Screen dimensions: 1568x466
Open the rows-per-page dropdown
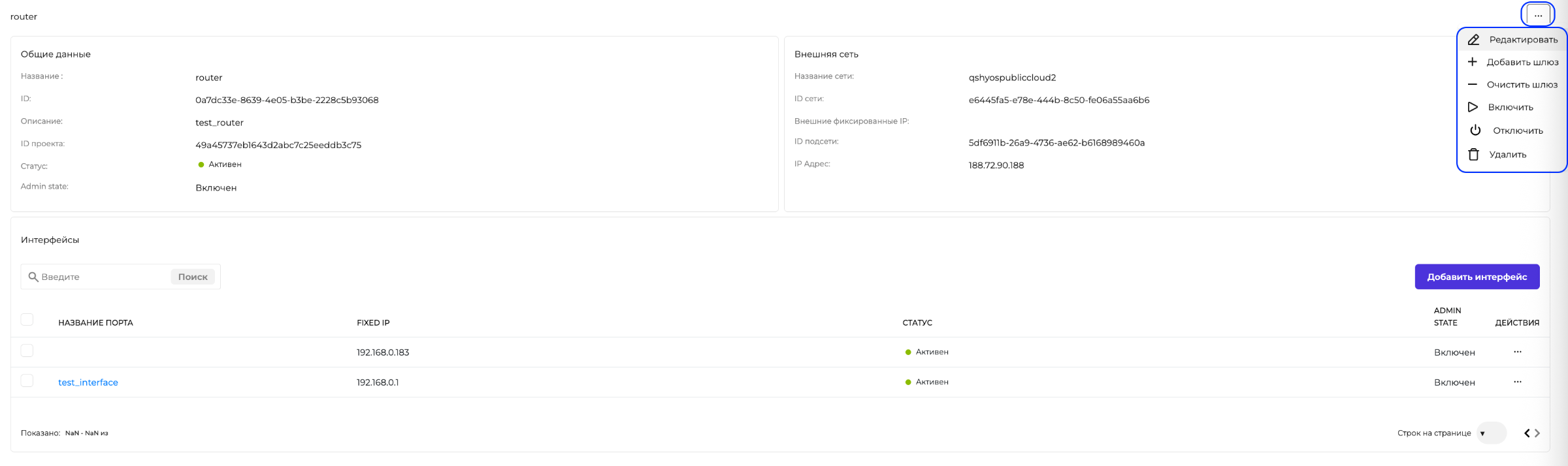(x=1490, y=433)
